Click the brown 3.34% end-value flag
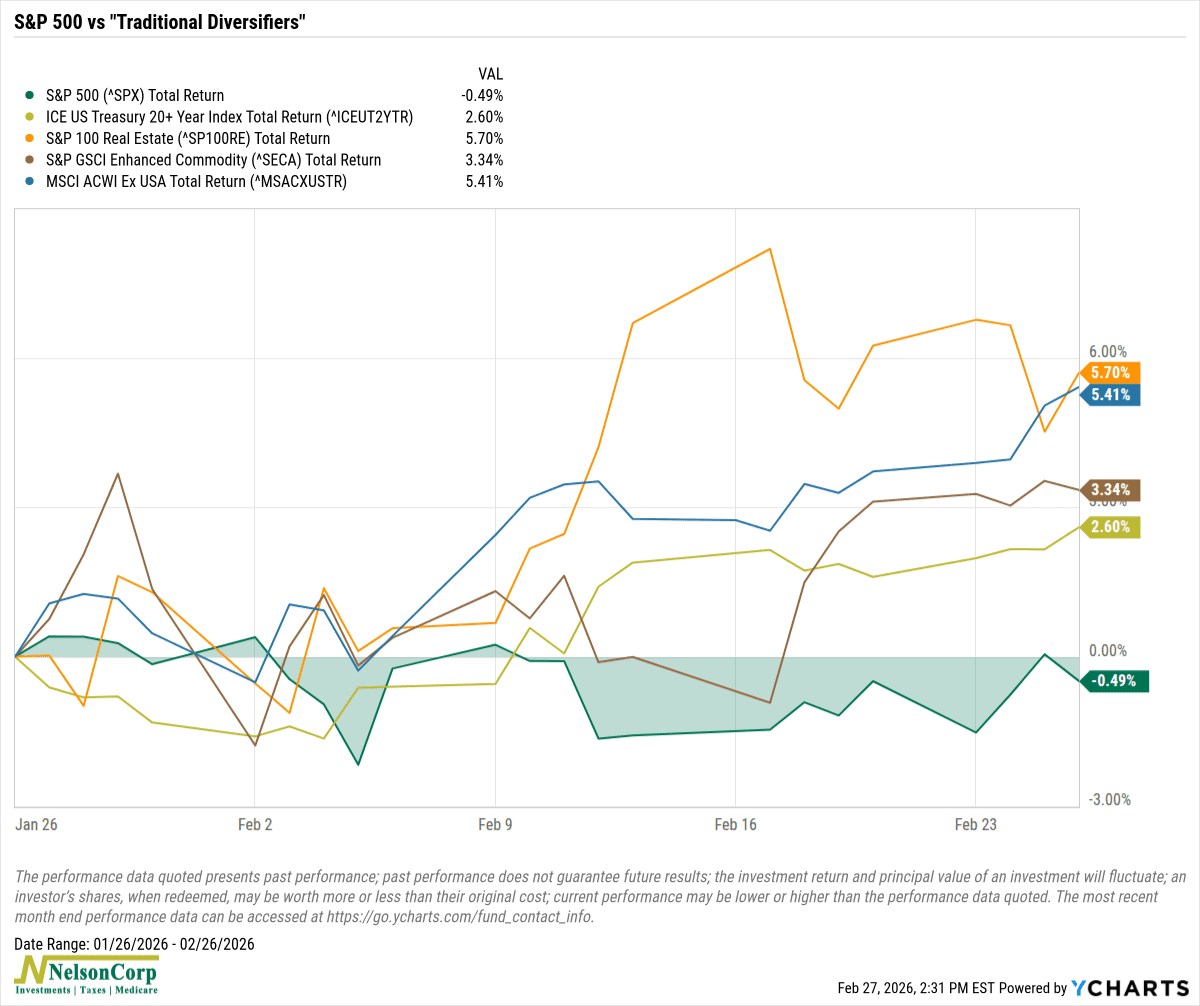The width and height of the screenshot is (1200, 1006). (1110, 490)
